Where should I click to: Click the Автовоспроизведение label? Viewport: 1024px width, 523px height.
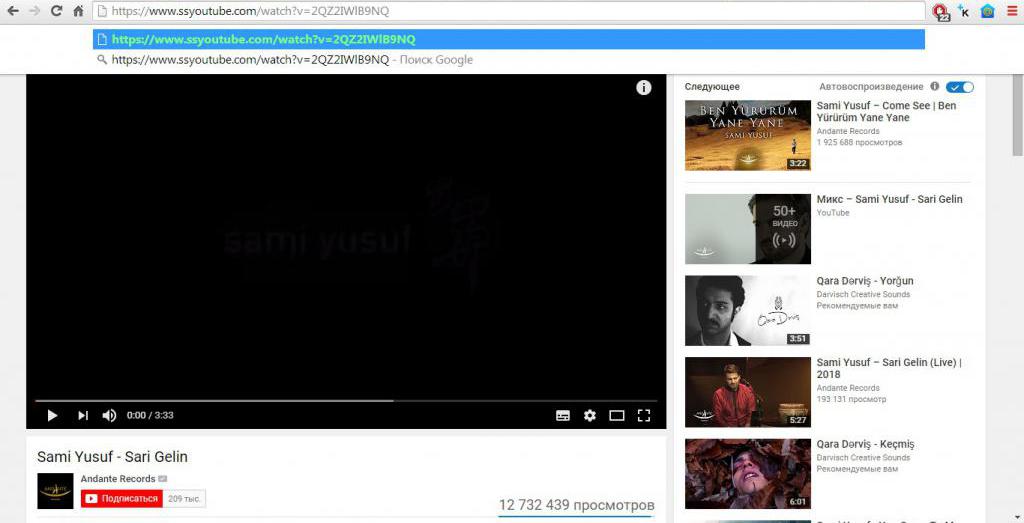pyautogui.click(x=871, y=86)
